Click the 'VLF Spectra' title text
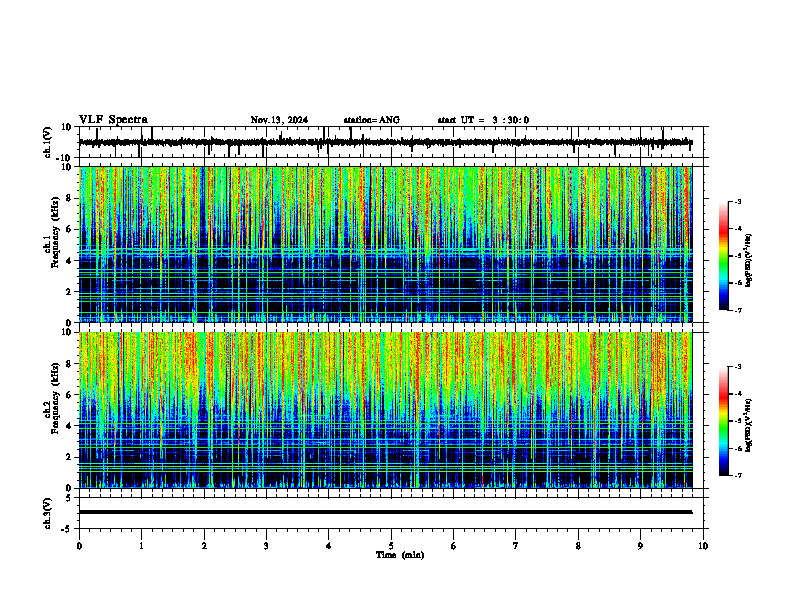 coord(113,120)
